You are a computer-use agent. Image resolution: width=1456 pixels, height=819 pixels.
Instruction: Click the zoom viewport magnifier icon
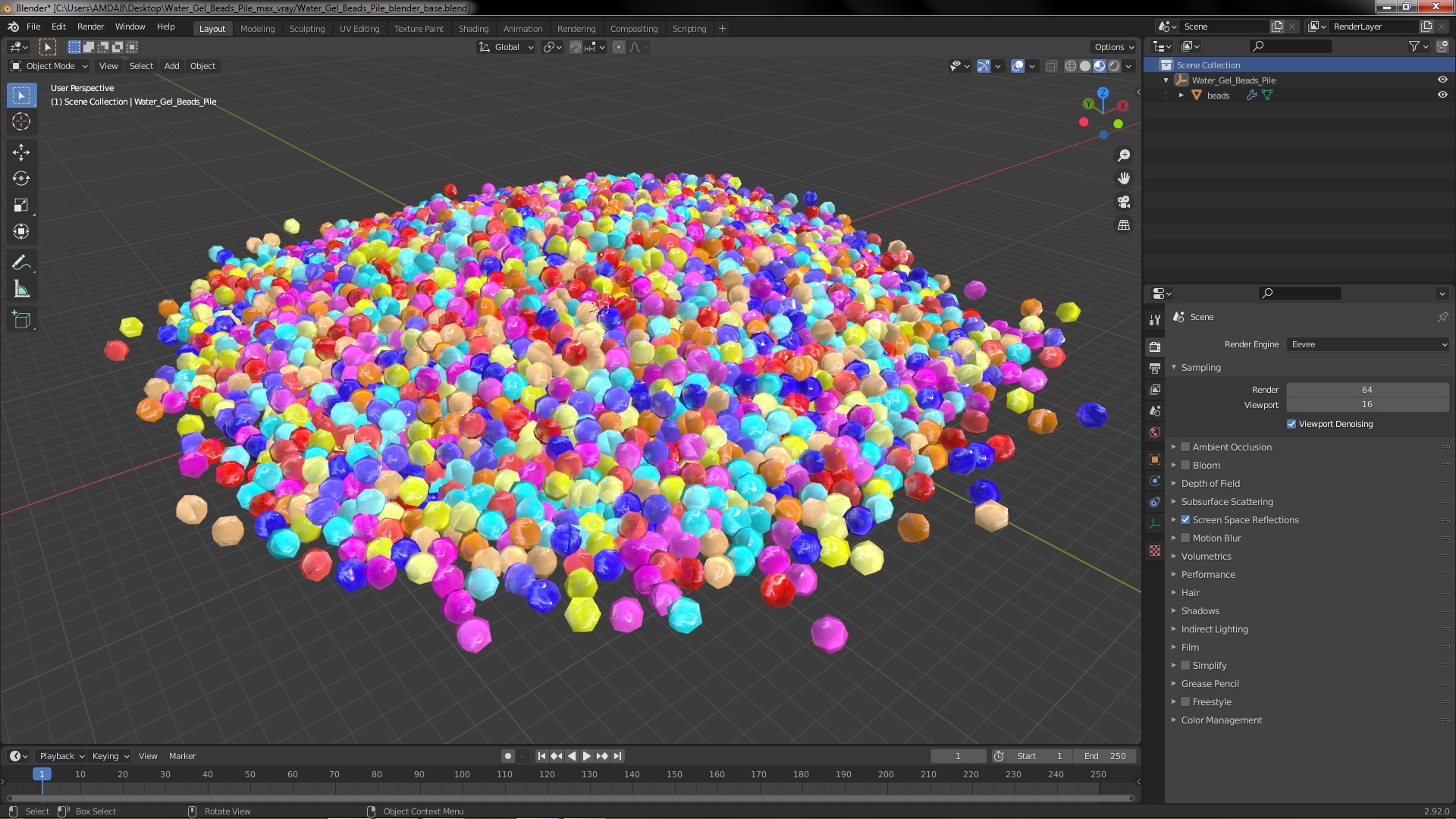1124,155
